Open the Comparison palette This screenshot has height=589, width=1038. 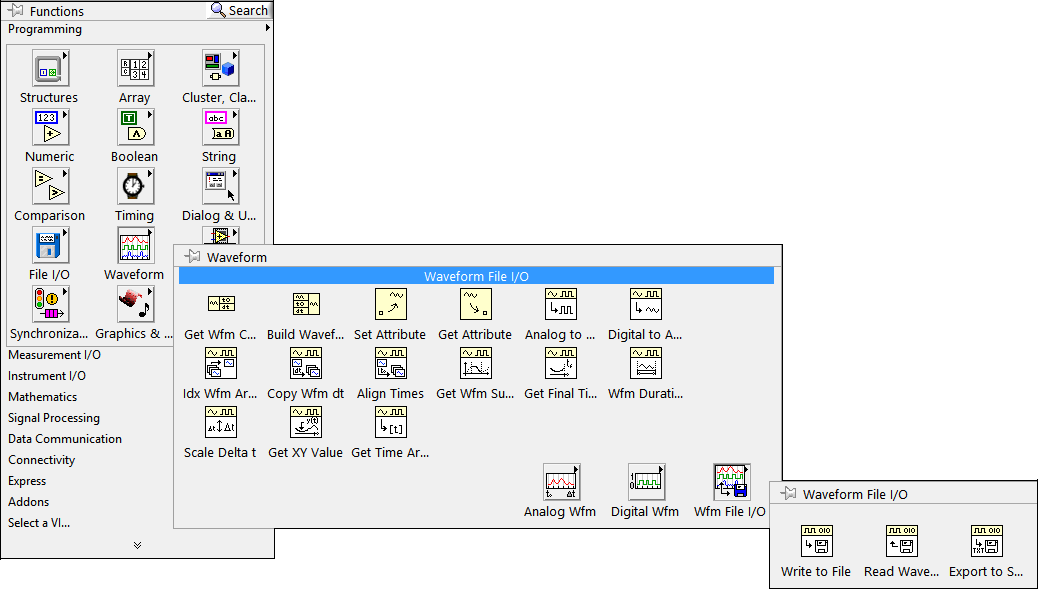(51, 186)
